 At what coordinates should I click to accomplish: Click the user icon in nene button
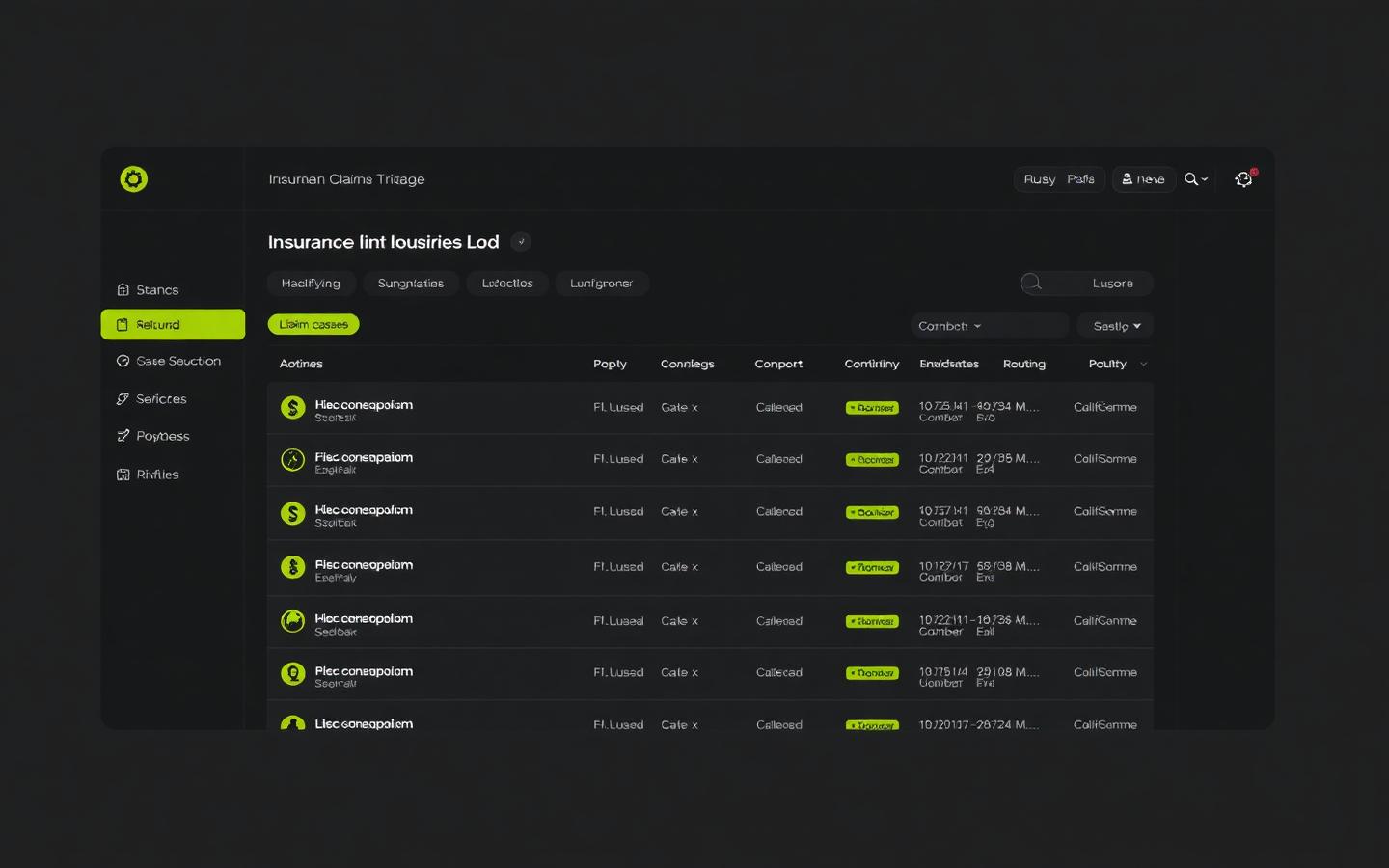(1127, 179)
